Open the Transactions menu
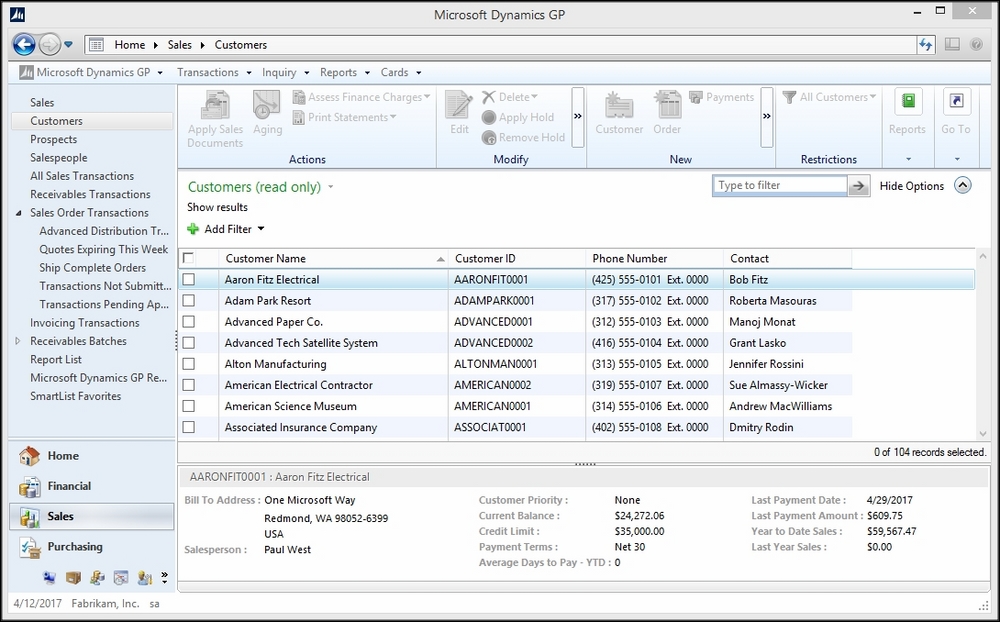 214,72
